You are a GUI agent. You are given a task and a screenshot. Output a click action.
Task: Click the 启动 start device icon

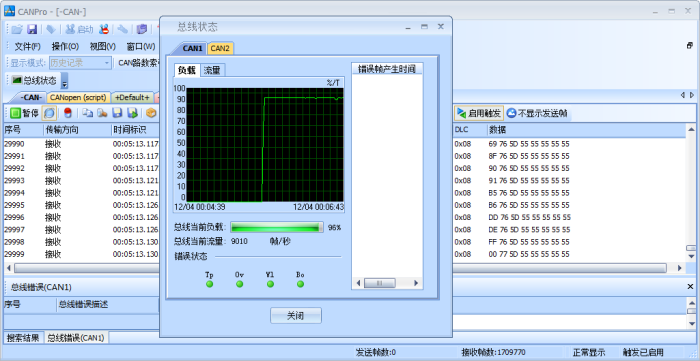[79, 29]
